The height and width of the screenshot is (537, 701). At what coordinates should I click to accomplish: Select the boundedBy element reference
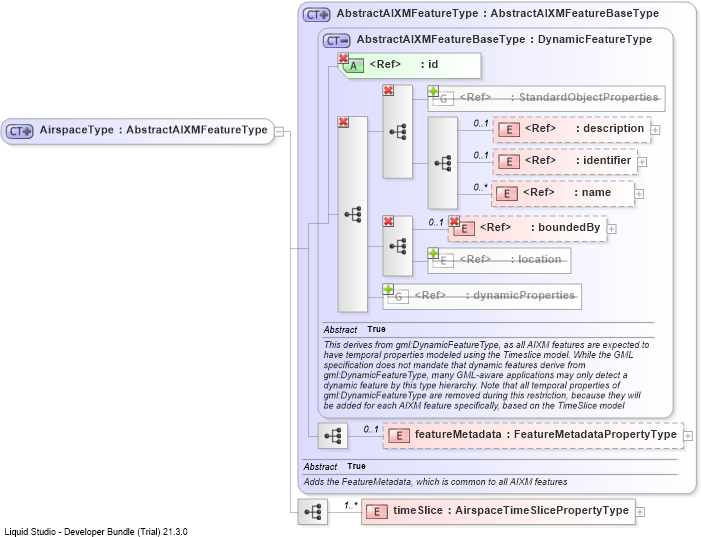528,228
